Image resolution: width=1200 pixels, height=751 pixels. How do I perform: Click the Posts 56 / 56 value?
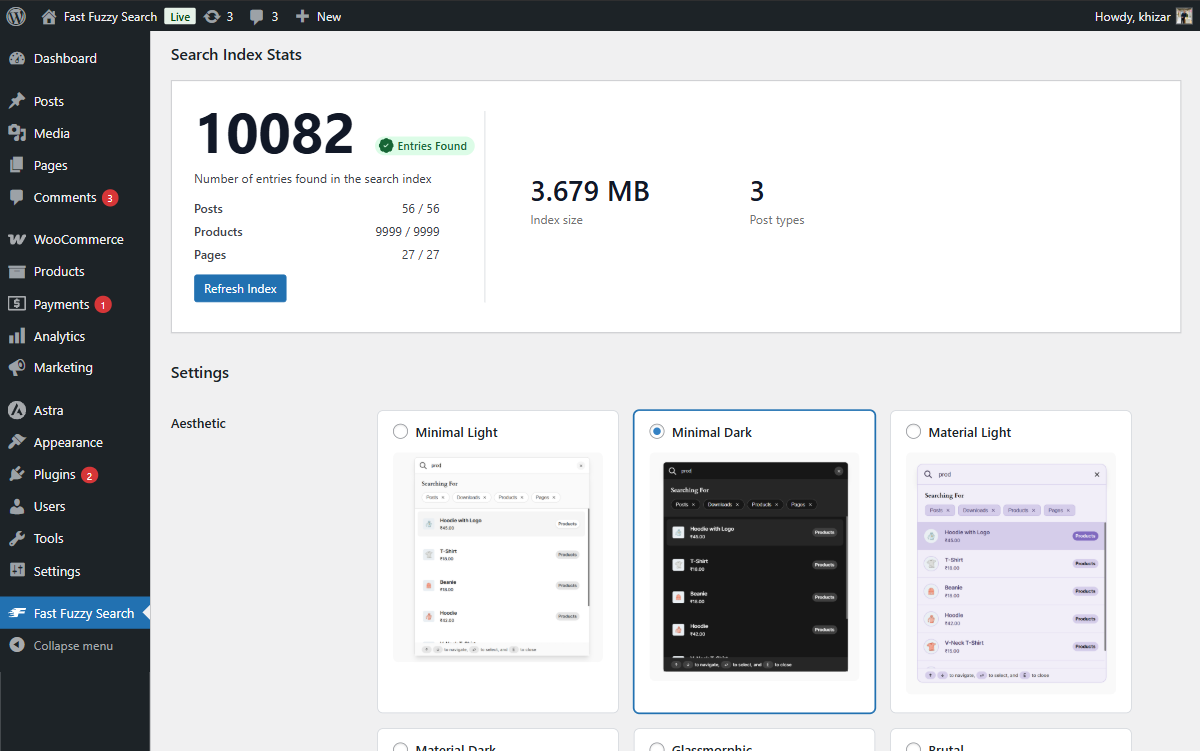pyautogui.click(x=420, y=209)
